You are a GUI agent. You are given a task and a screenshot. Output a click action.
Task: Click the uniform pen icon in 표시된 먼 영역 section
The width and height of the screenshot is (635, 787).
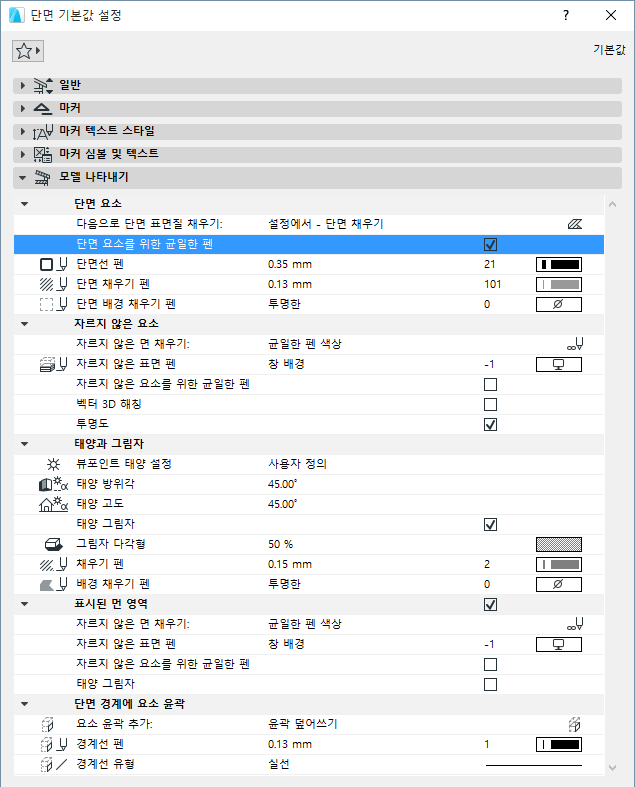click(x=575, y=624)
